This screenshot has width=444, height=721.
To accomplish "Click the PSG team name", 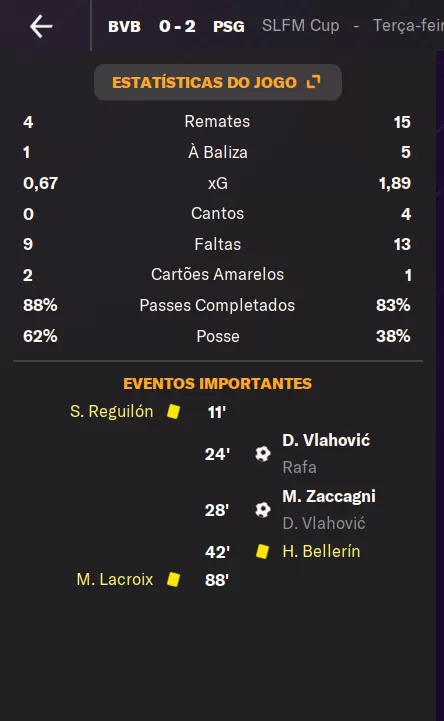I will coord(228,26).
